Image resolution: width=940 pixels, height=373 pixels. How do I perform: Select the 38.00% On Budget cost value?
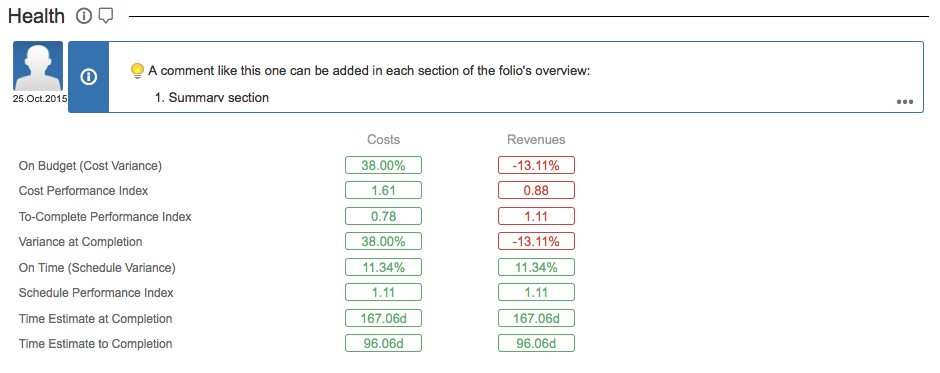pyautogui.click(x=384, y=165)
